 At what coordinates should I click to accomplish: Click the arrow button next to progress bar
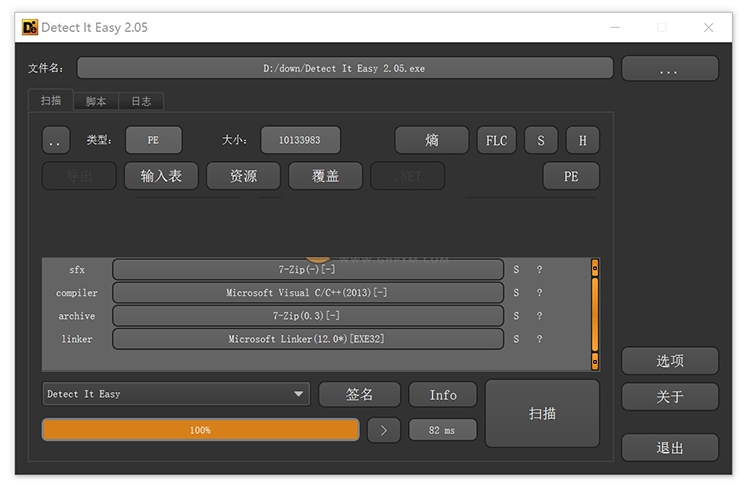(x=383, y=430)
